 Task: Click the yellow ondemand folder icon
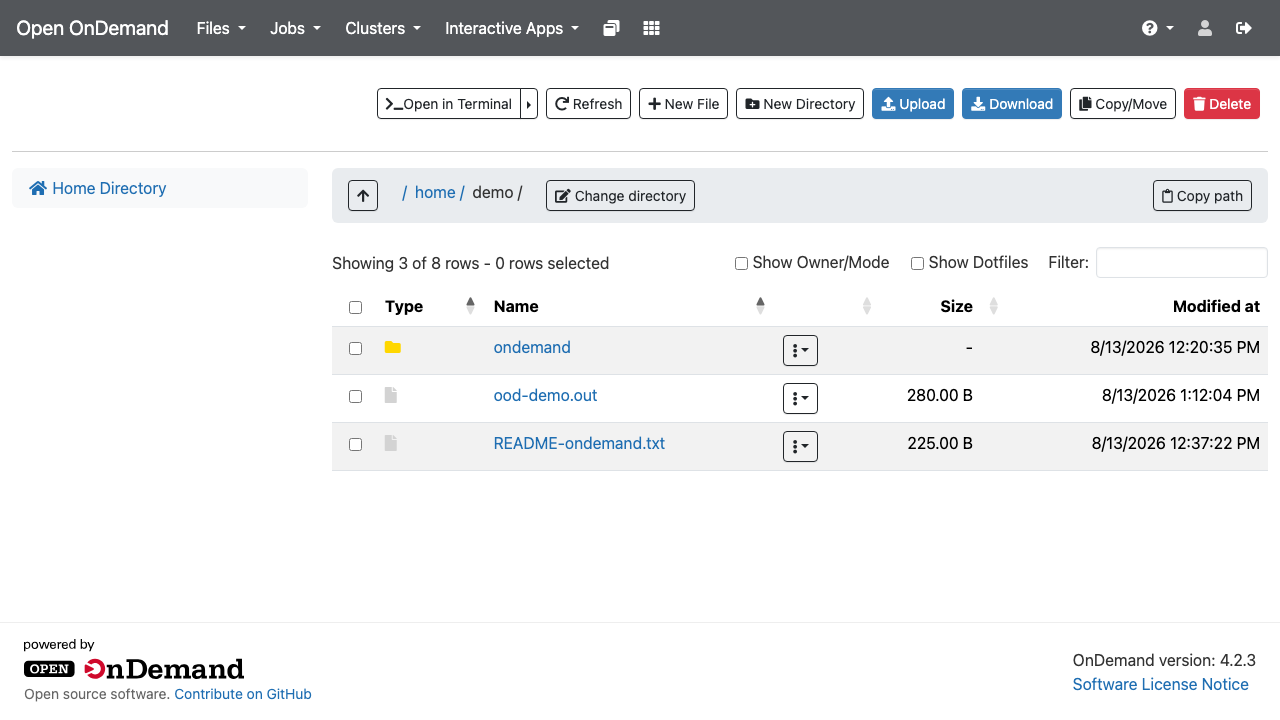click(393, 348)
